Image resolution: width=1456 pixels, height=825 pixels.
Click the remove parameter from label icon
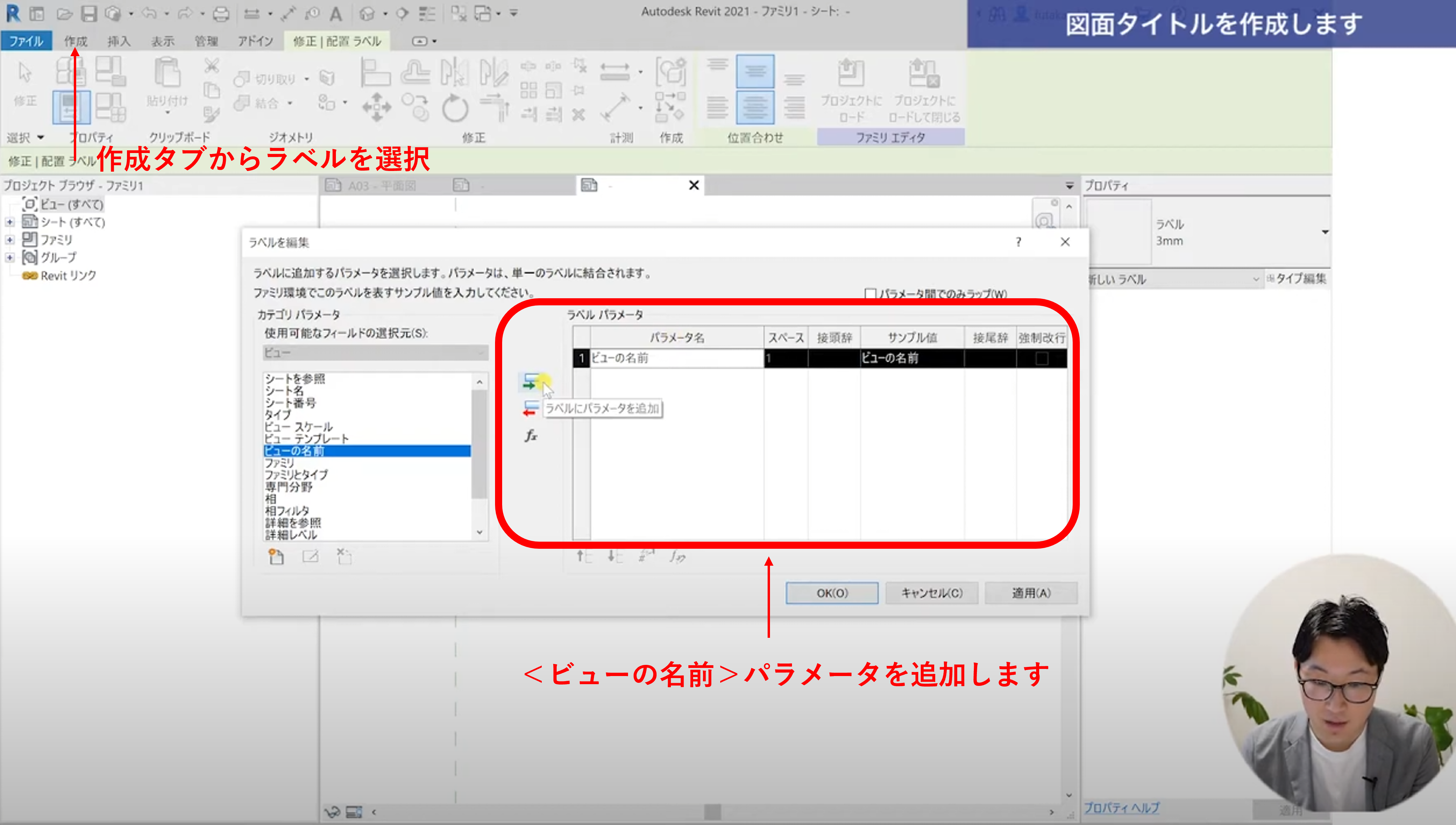click(531, 408)
